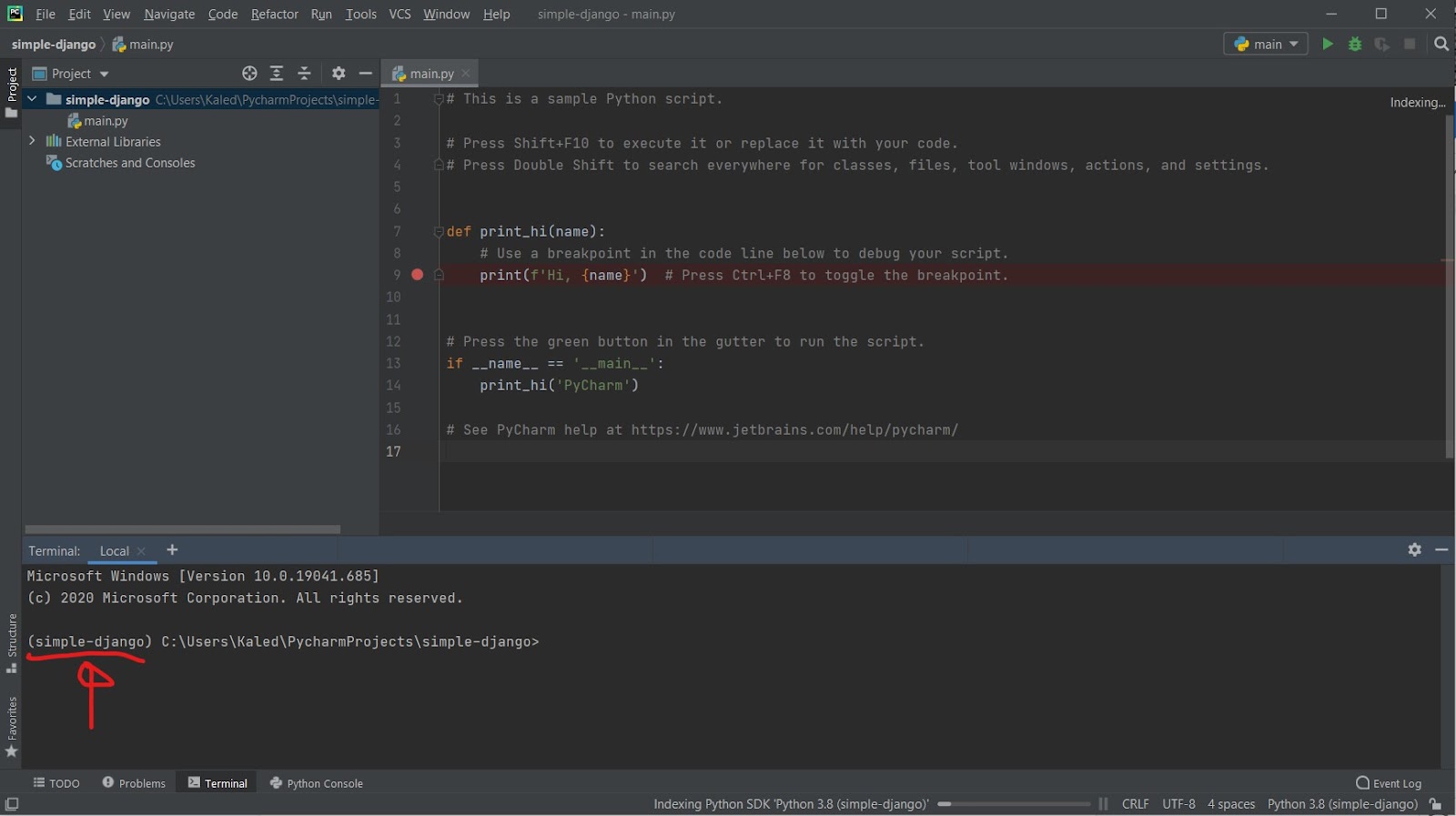Close the Local terminal tab
The width and height of the screenshot is (1456, 816).
click(141, 551)
